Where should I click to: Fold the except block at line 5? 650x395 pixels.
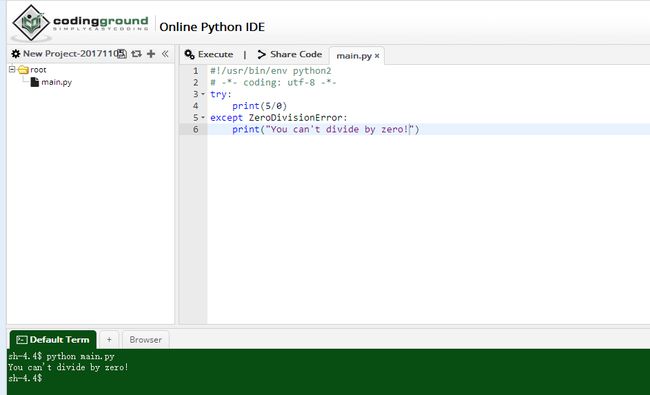[x=203, y=118]
